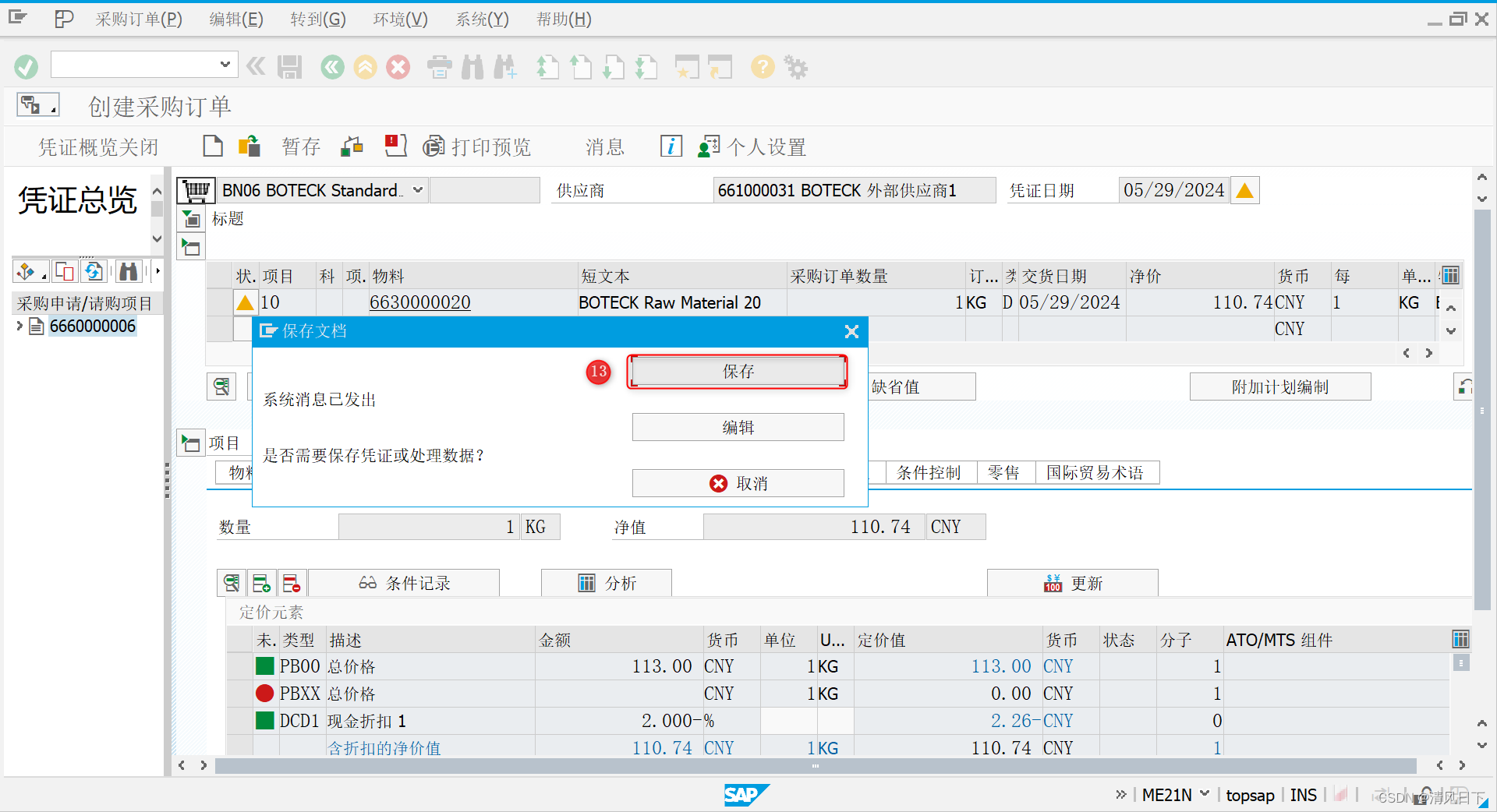This screenshot has height=812, width=1497.
Task: Click the Save disk icon in the toolbar
Action: pos(288,67)
